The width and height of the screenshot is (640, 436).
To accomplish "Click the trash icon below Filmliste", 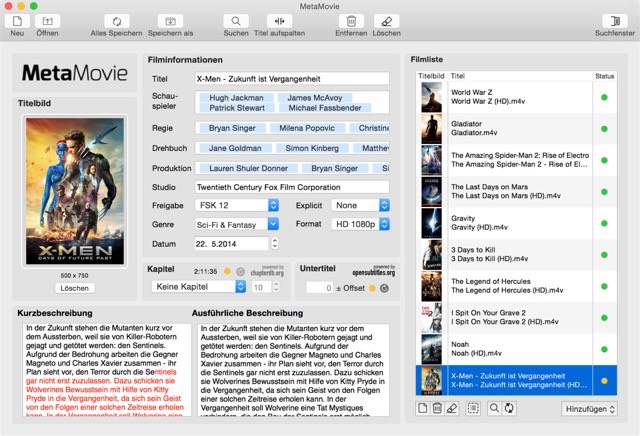I will click(x=437, y=408).
